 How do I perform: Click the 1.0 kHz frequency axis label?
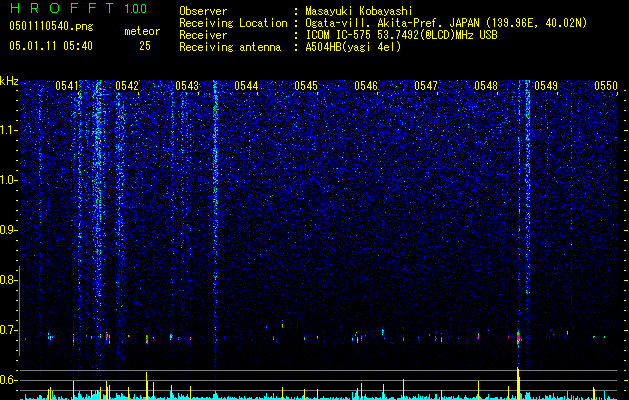8,180
